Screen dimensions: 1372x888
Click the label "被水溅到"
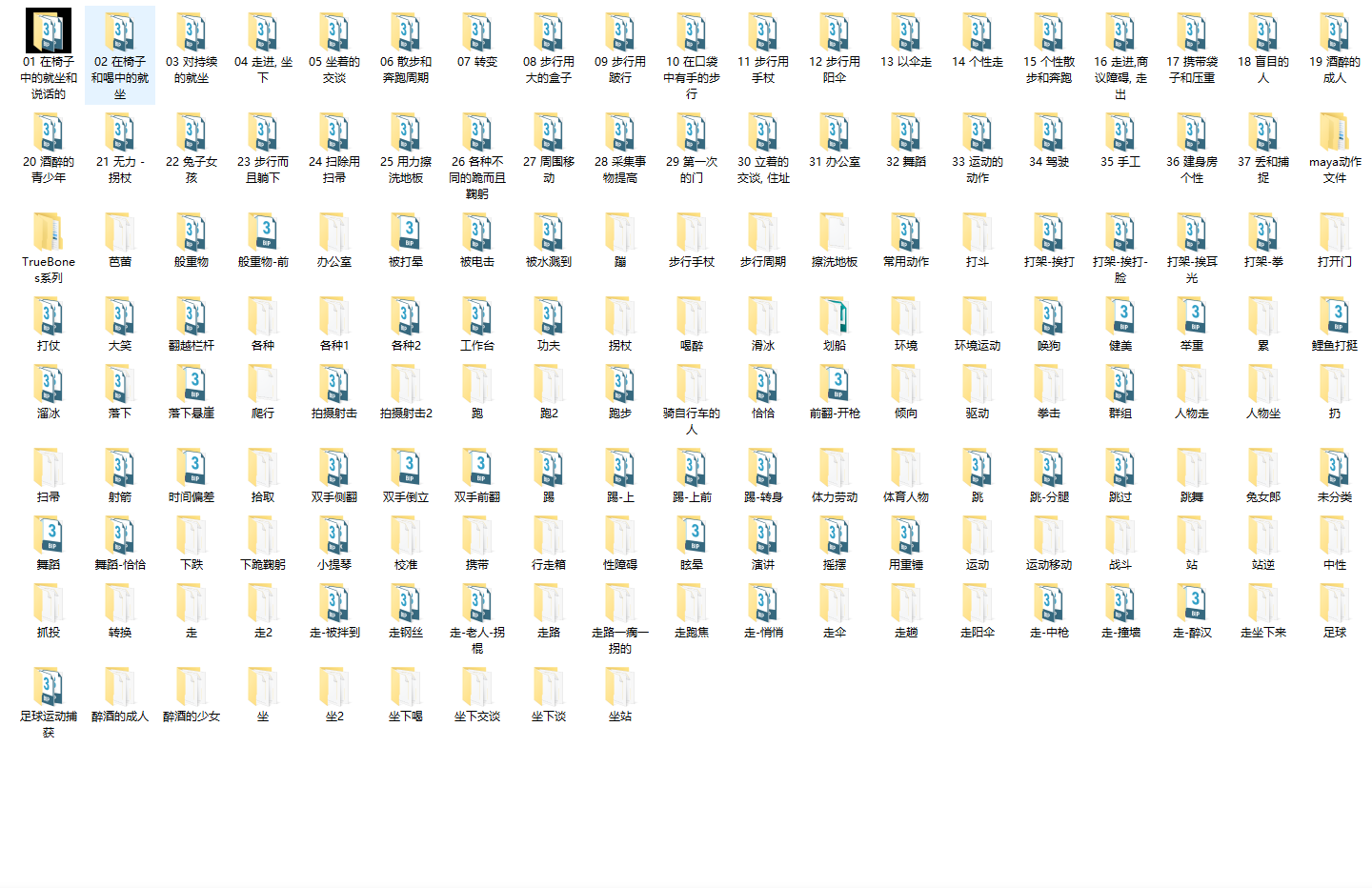tap(549, 262)
